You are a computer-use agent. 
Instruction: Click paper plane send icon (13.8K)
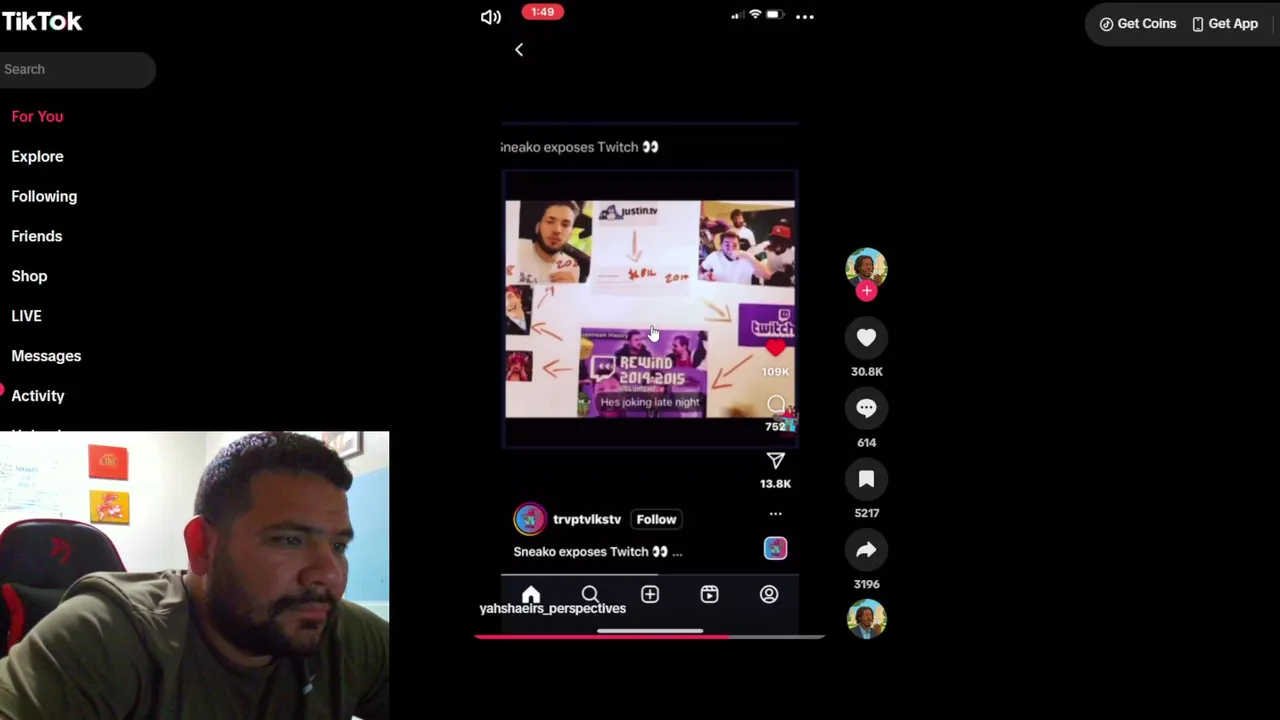(775, 461)
